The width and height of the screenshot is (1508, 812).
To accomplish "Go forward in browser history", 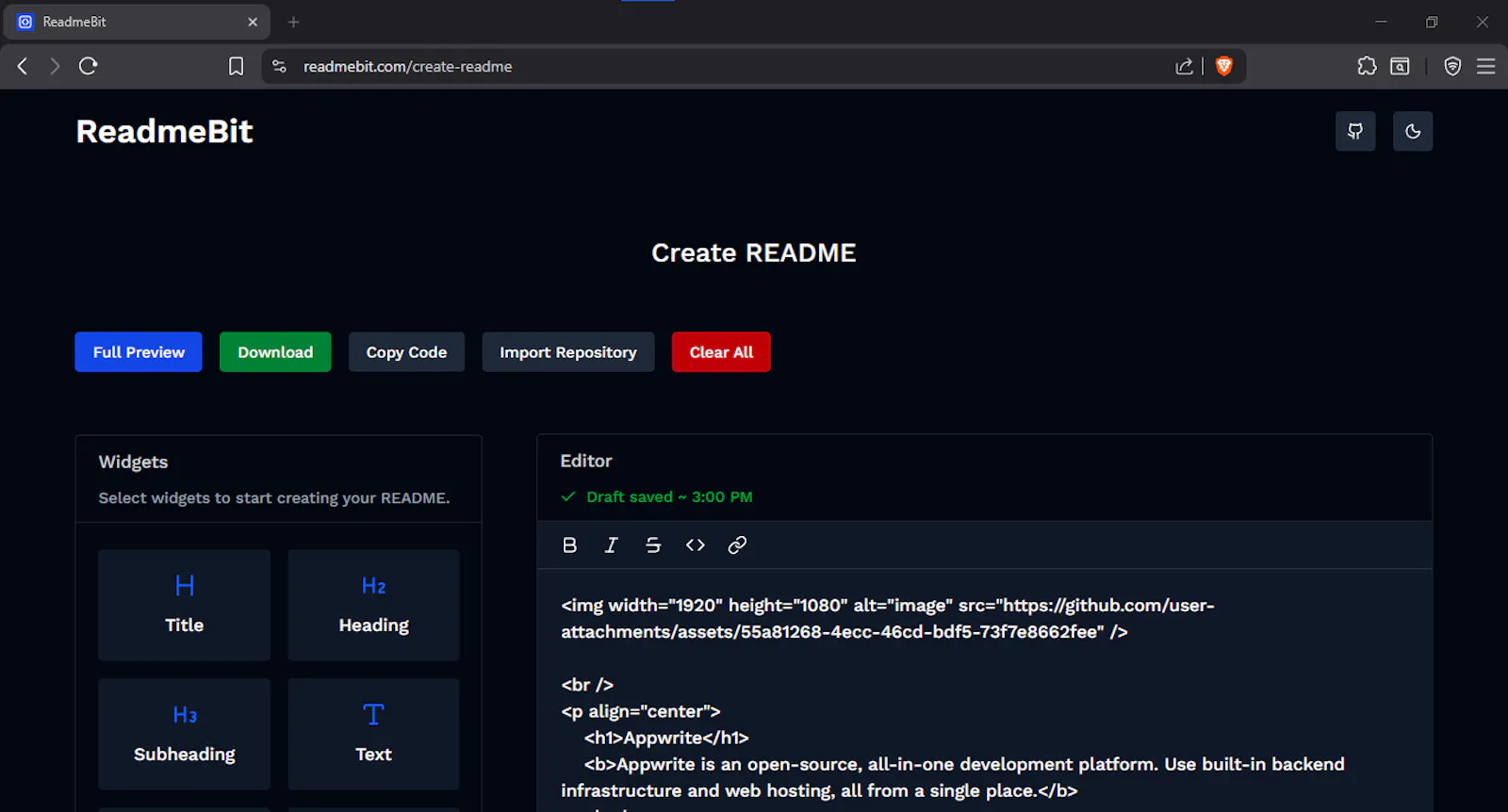I will [x=55, y=66].
